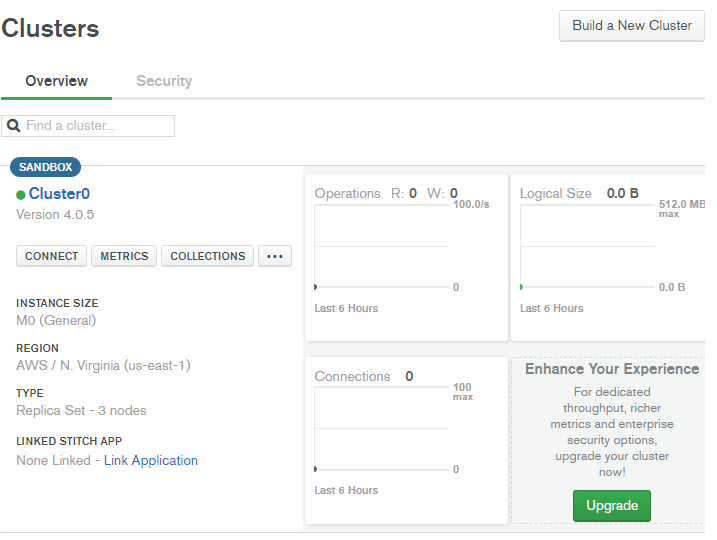The height and width of the screenshot is (540, 717).
Task: Follow the Link Application link
Action: pyautogui.click(x=151, y=461)
